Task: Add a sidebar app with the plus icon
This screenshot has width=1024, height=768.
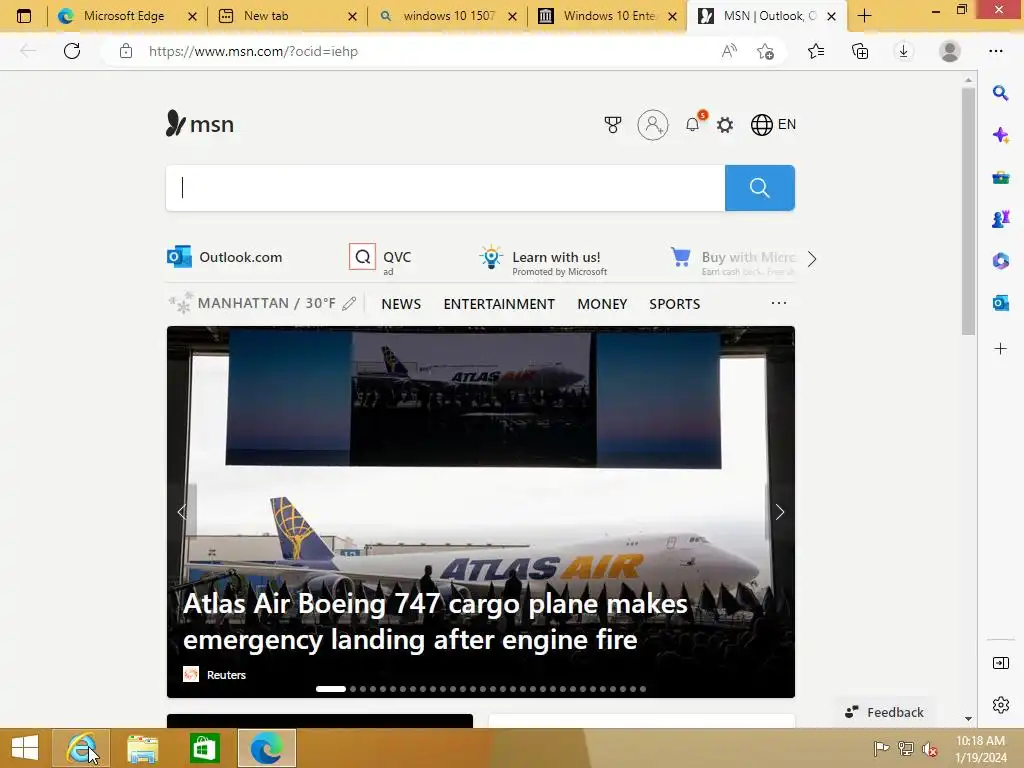Action: pyautogui.click(x=1000, y=349)
